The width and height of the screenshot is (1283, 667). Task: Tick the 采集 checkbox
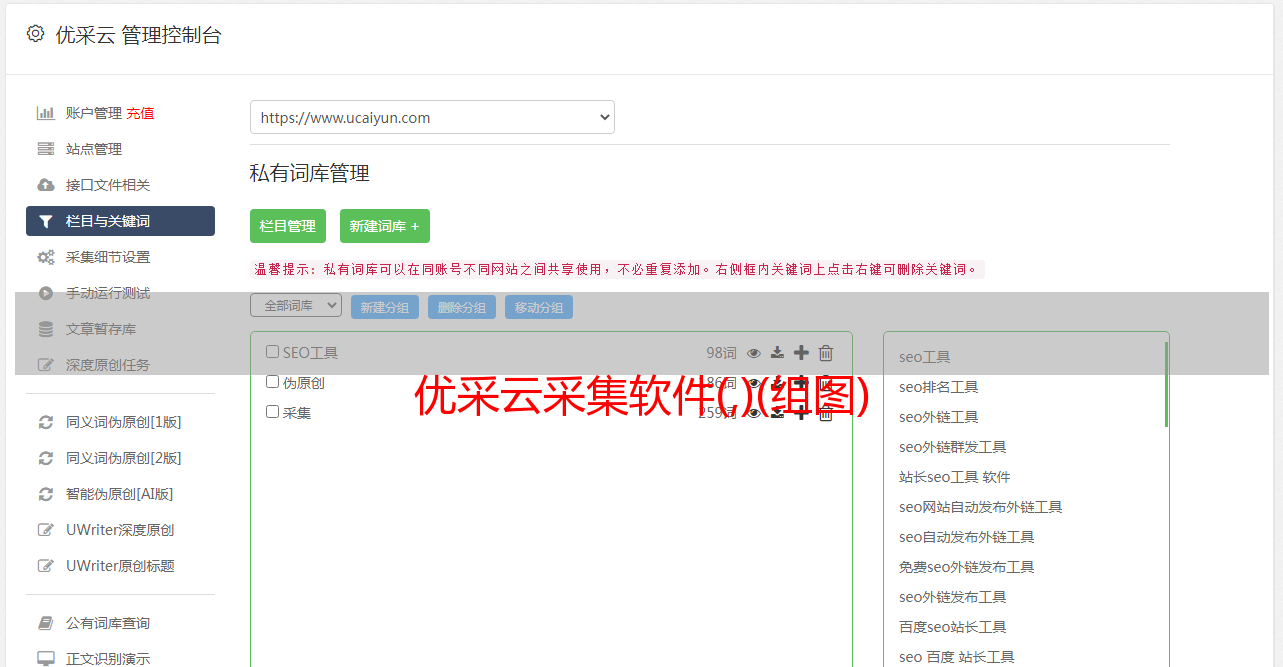click(272, 412)
